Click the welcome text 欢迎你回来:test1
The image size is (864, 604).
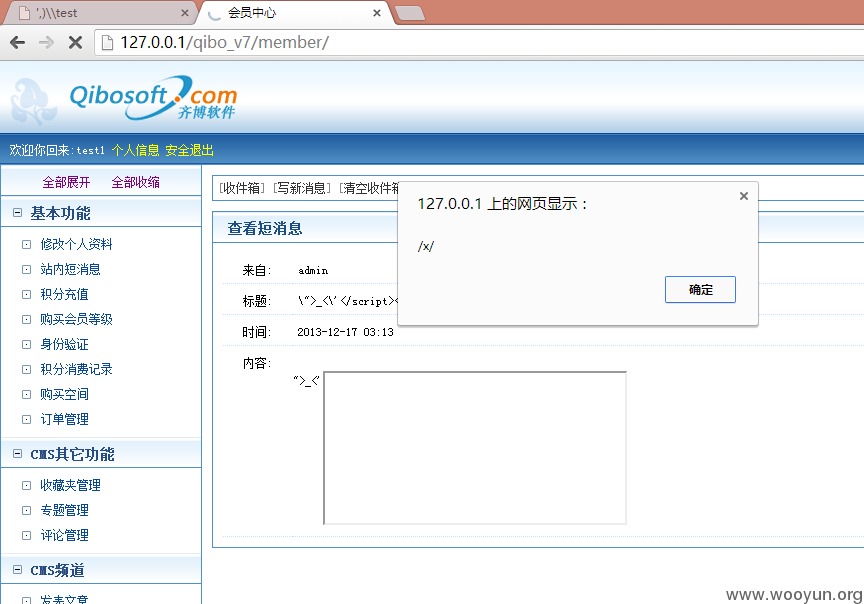coord(57,150)
